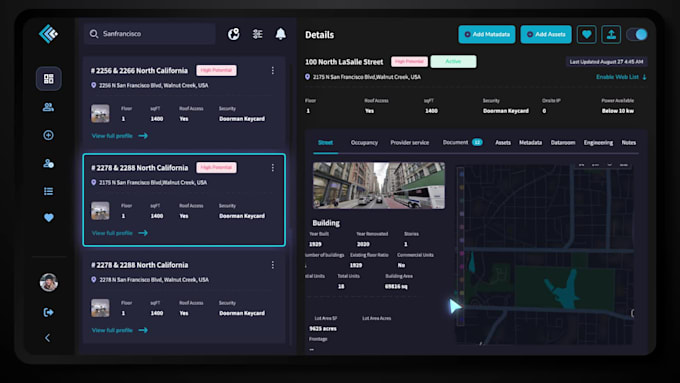Click the user avatar photo in sidebar
This screenshot has height=383, width=680.
tap(49, 282)
